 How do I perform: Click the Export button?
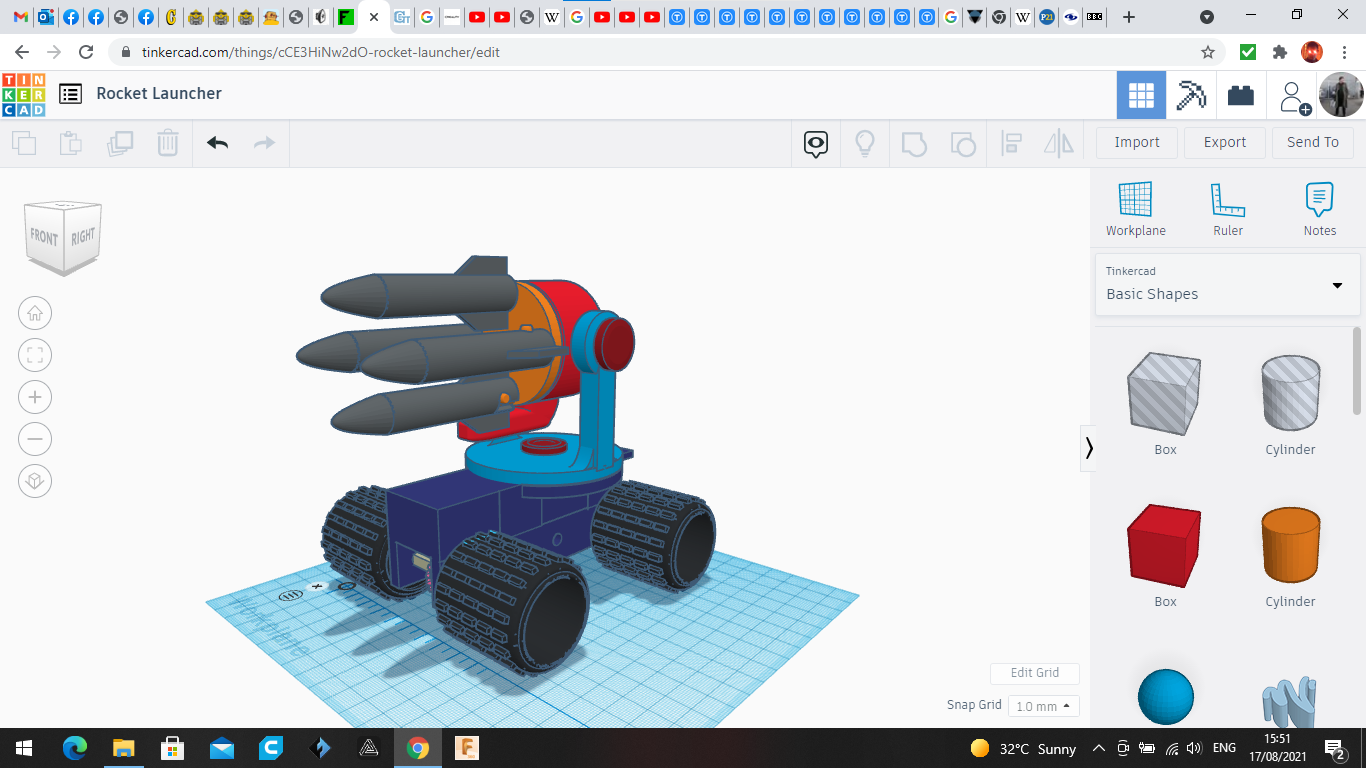(1225, 142)
